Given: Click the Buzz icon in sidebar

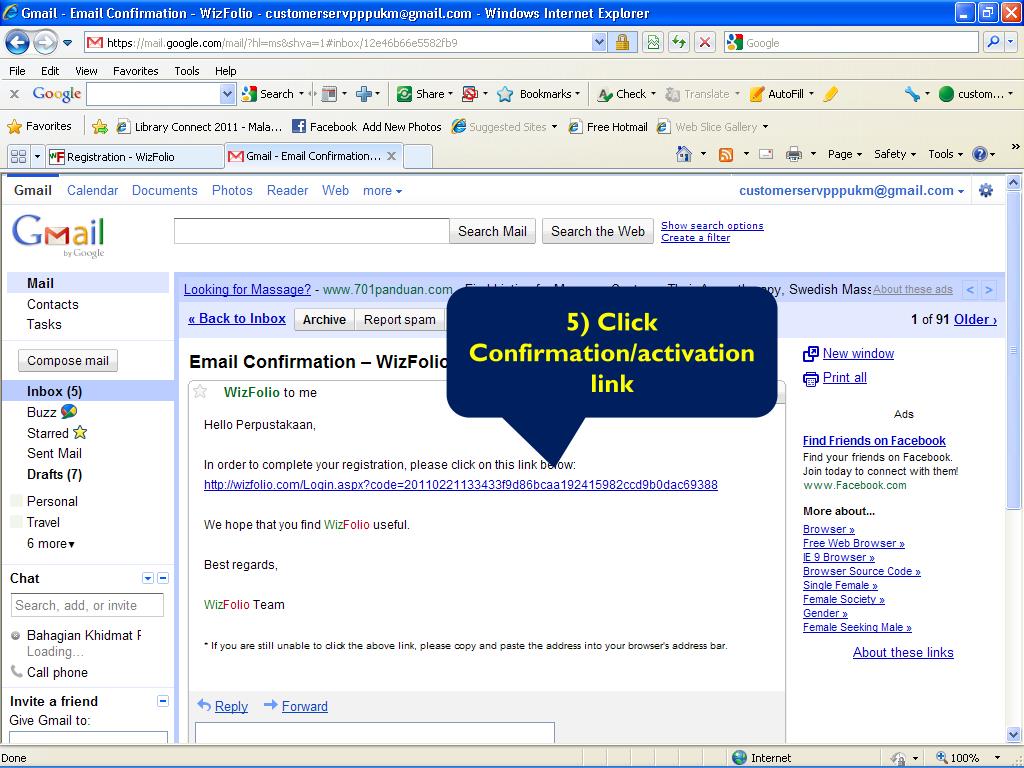Looking at the screenshot, I should coord(69,411).
